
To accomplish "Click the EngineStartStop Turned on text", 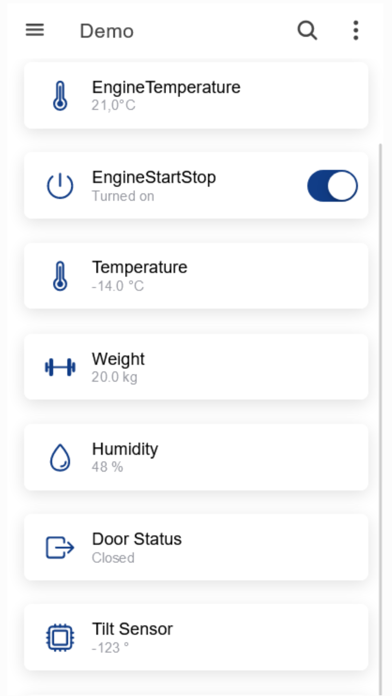I will (123, 196).
